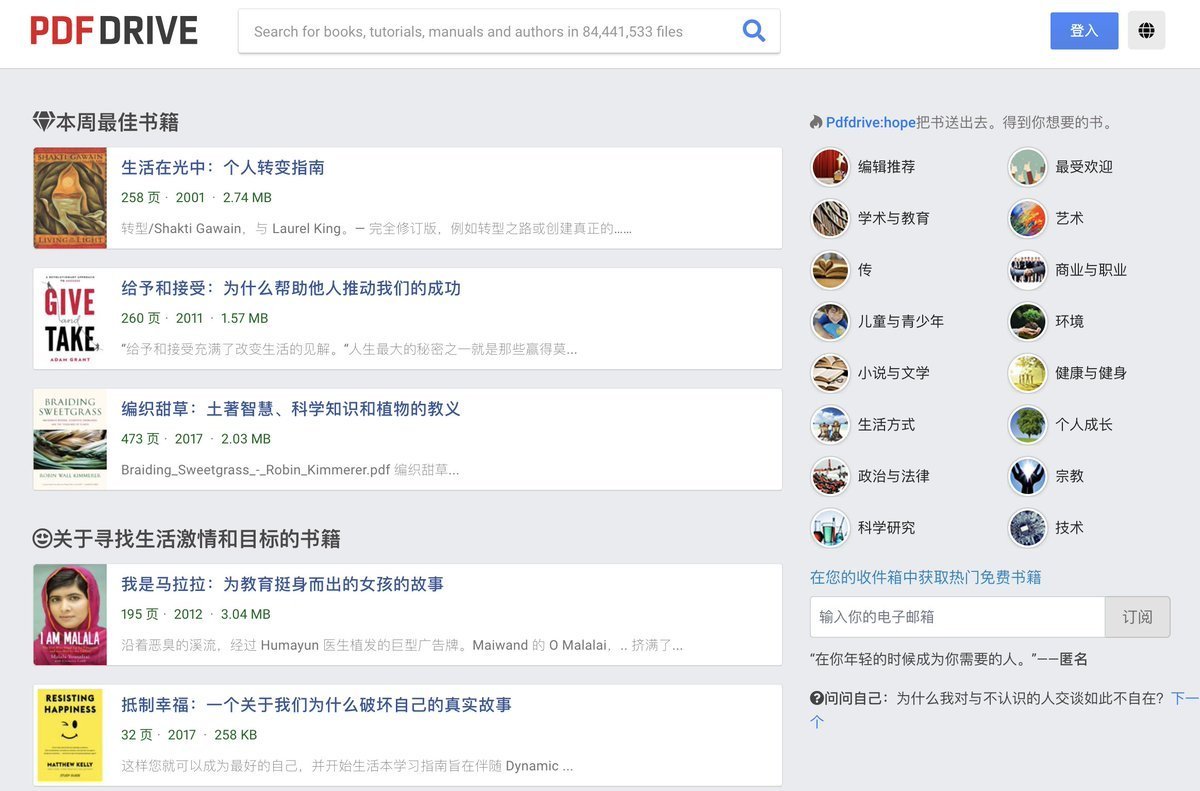Click the 科学研究 category icon
Viewport: 1200px width, 791px height.
(829, 528)
